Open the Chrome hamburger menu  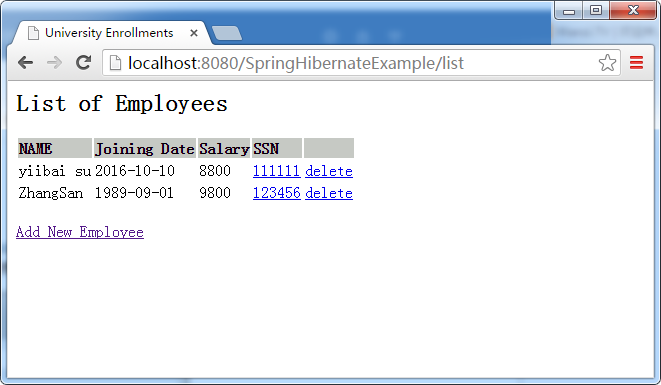point(636,63)
